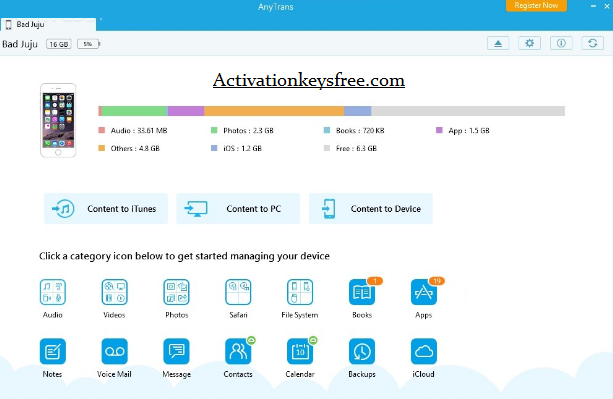Click the Register Now button

coord(536,5)
